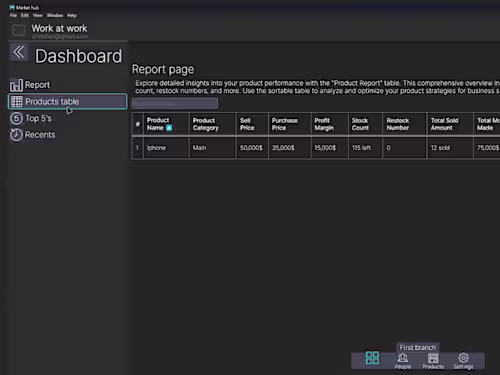Select the teal dashboard grid icon in the bottom bar
This screenshot has height=375, width=500.
[x=372, y=358]
